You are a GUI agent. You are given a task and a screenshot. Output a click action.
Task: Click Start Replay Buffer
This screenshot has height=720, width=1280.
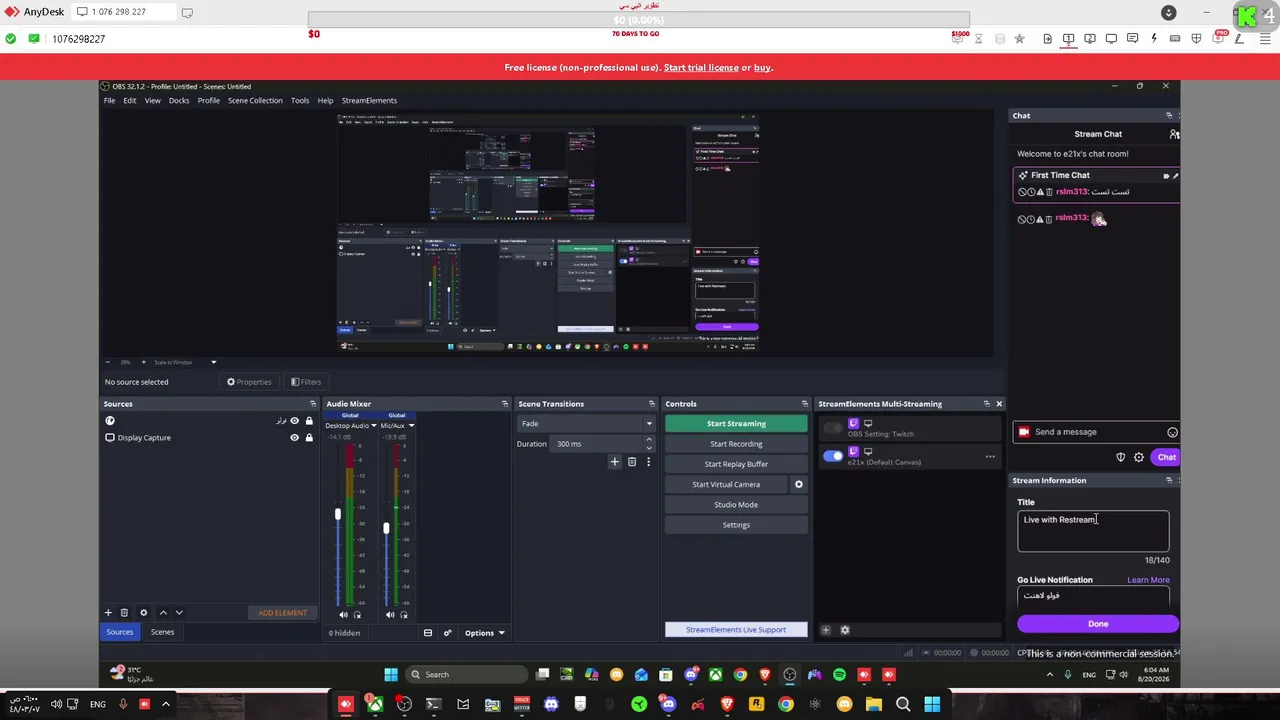click(736, 464)
